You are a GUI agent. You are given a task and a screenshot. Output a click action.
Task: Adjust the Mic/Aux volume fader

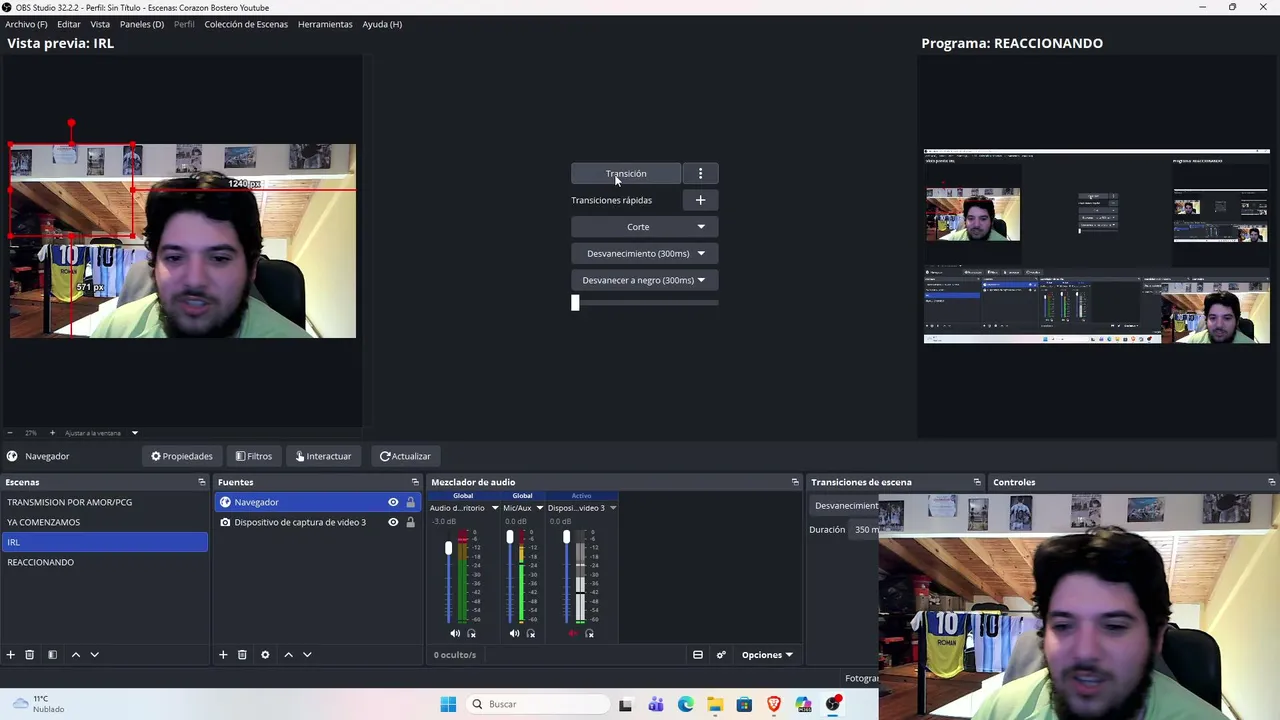509,538
